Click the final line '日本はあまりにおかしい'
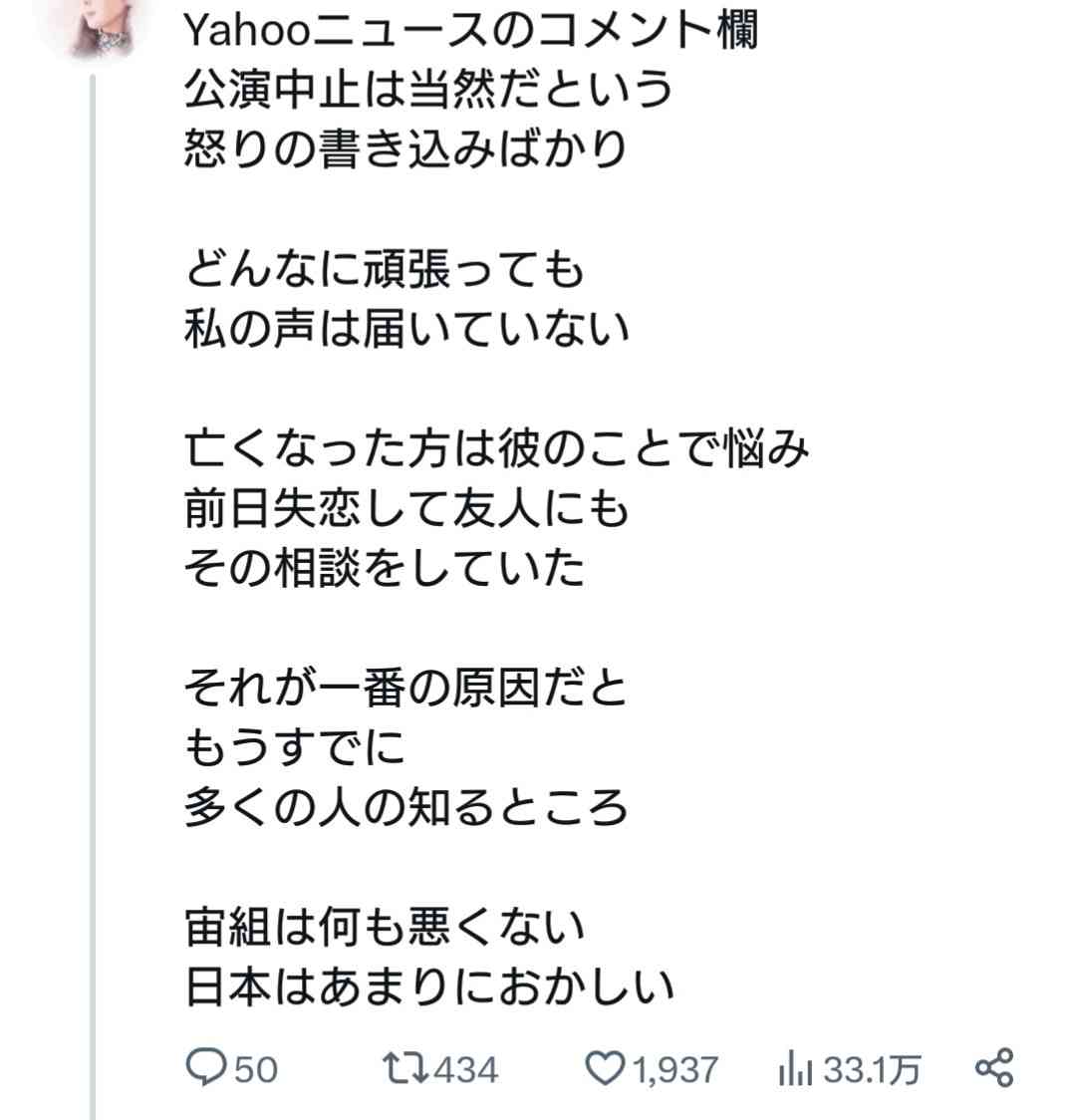 pyautogui.click(x=428, y=986)
